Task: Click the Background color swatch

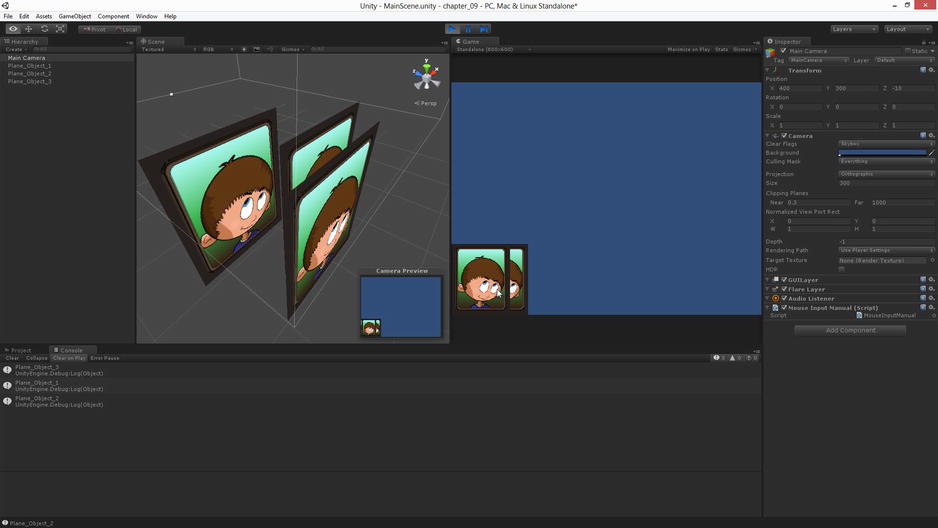Action: [882, 152]
